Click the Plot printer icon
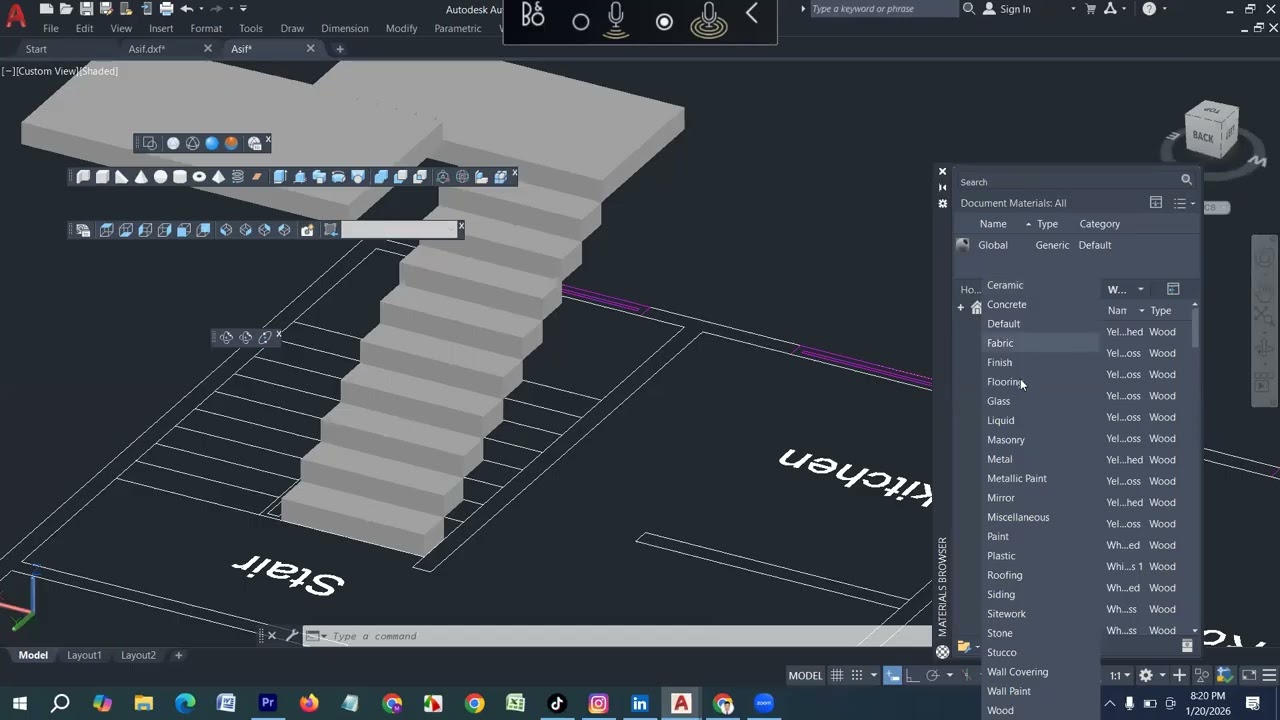 coord(165,9)
